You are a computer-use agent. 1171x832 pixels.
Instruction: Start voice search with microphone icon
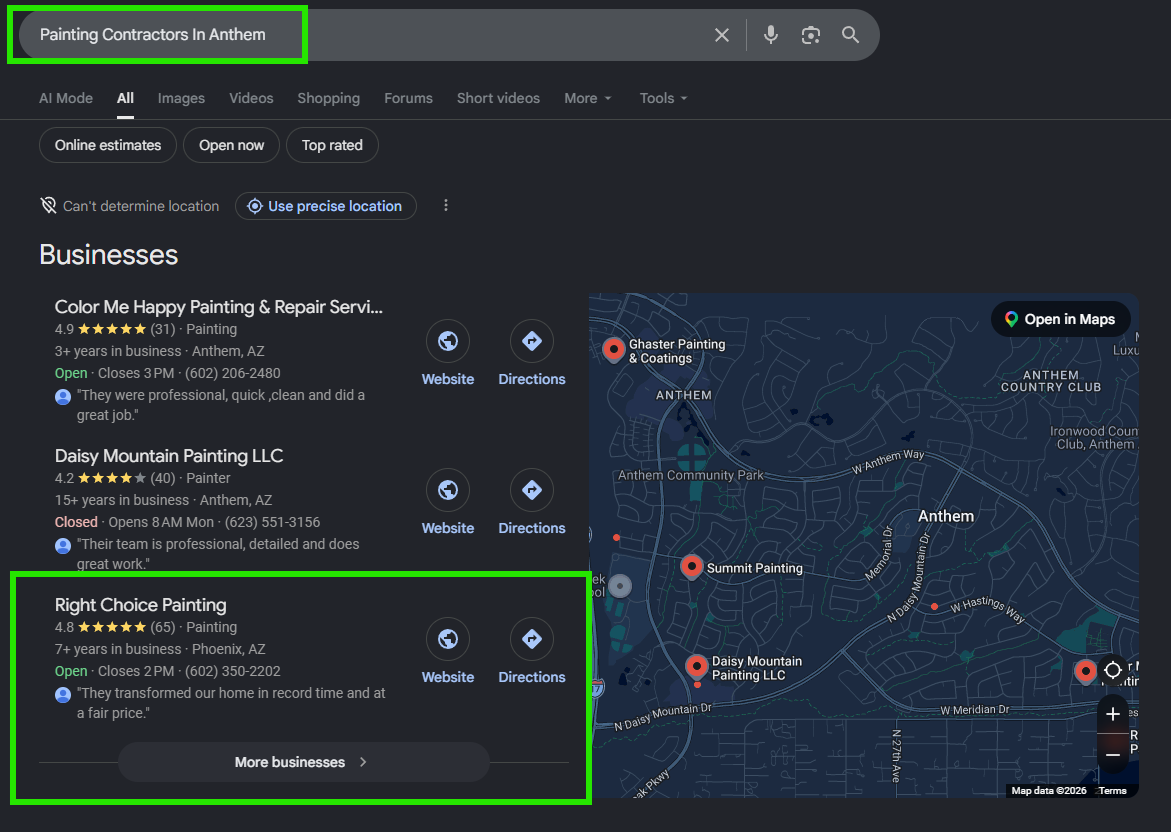(x=771, y=35)
